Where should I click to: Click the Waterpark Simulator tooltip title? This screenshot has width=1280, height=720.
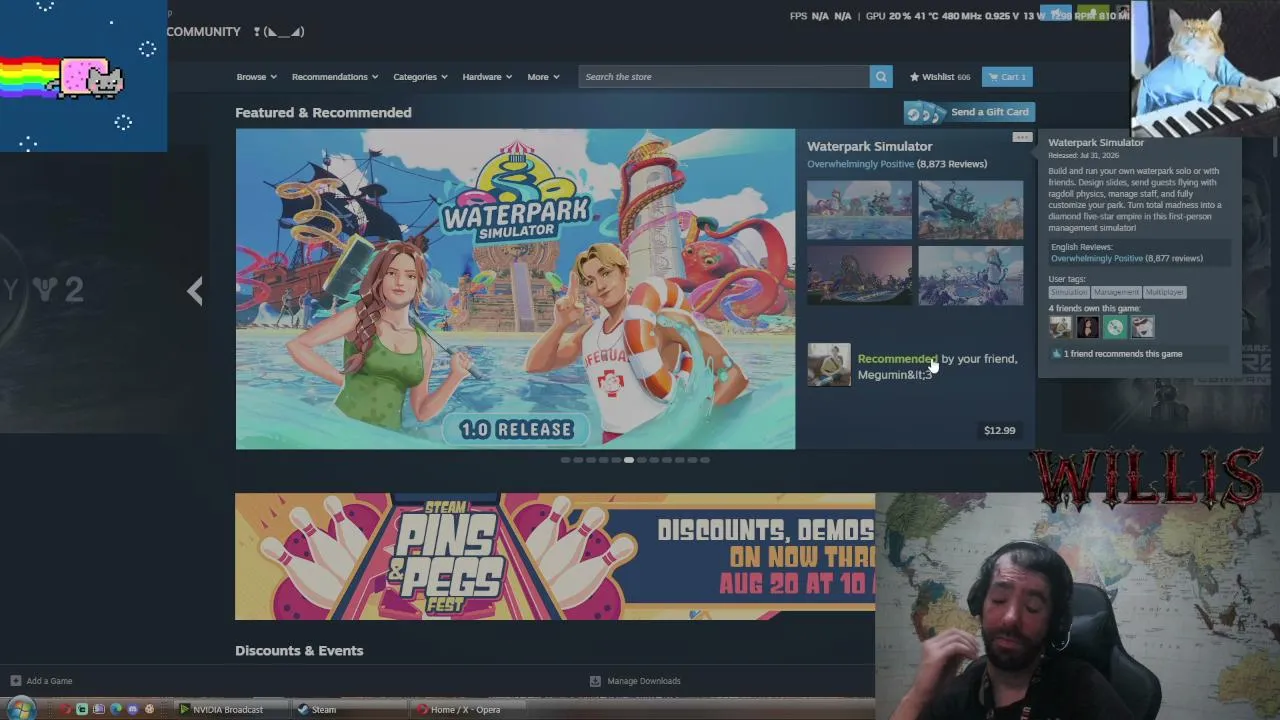click(1096, 143)
